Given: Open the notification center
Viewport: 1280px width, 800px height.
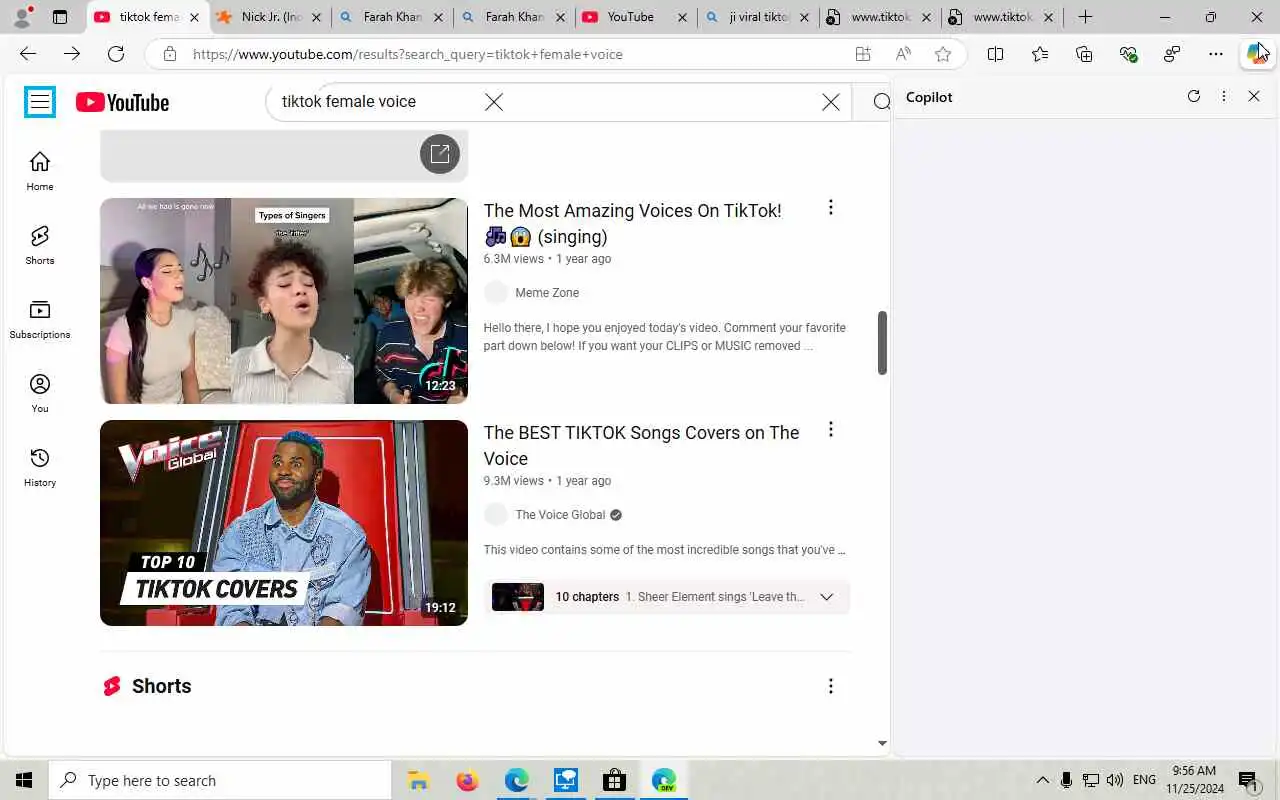Looking at the screenshot, I should [x=1248, y=781].
